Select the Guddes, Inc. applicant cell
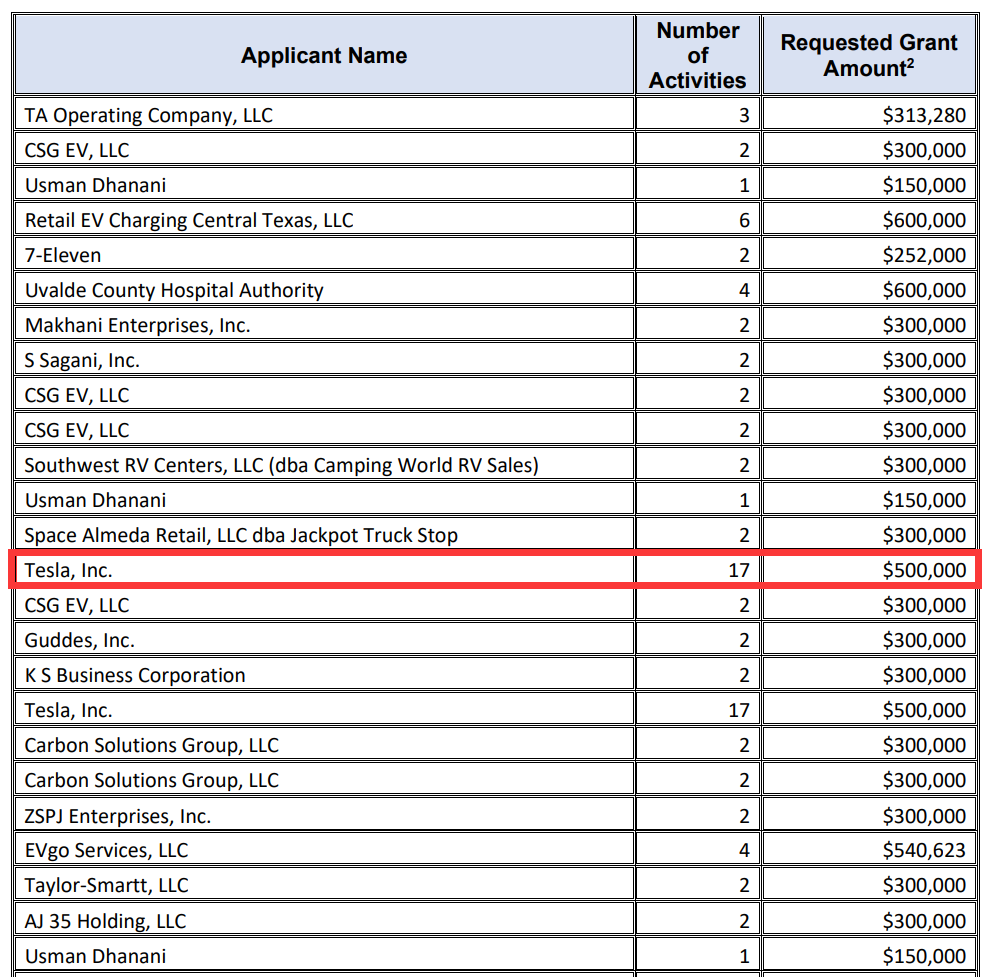This screenshot has height=977, width=988. click(x=324, y=640)
